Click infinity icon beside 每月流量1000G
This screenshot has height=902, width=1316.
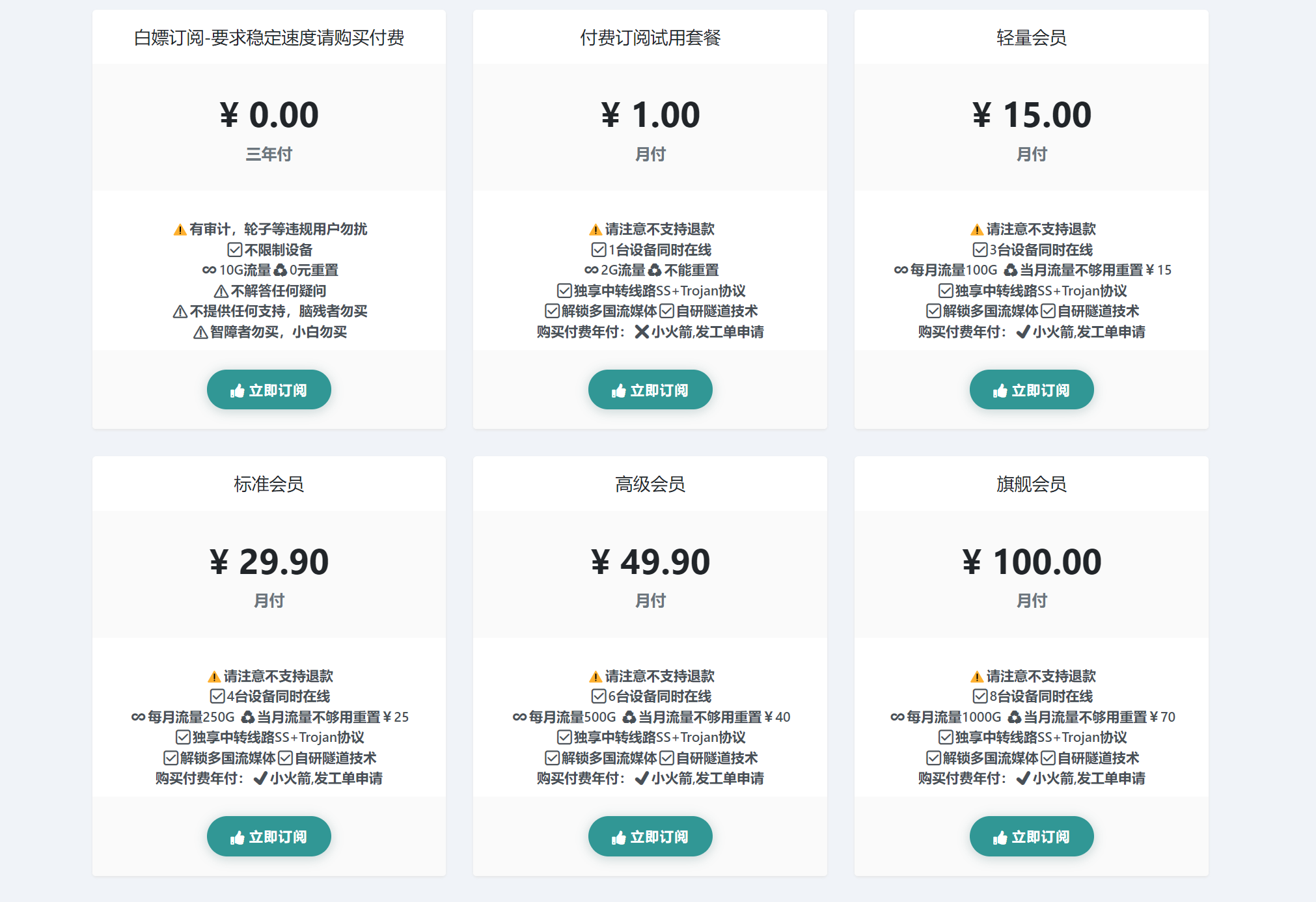[x=897, y=717]
